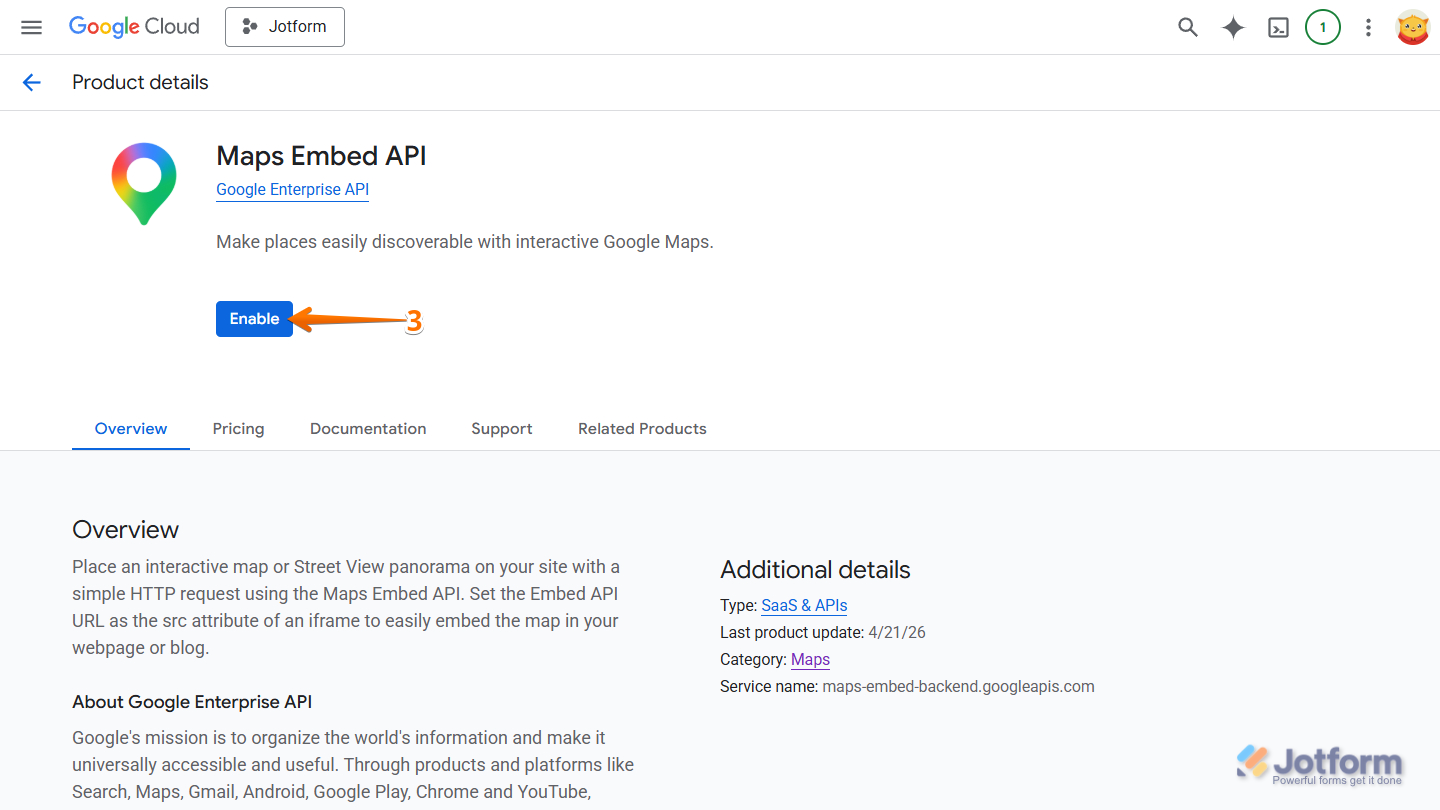The image size is (1440, 810).
Task: Open the Google Enterprise API link
Action: (292, 189)
